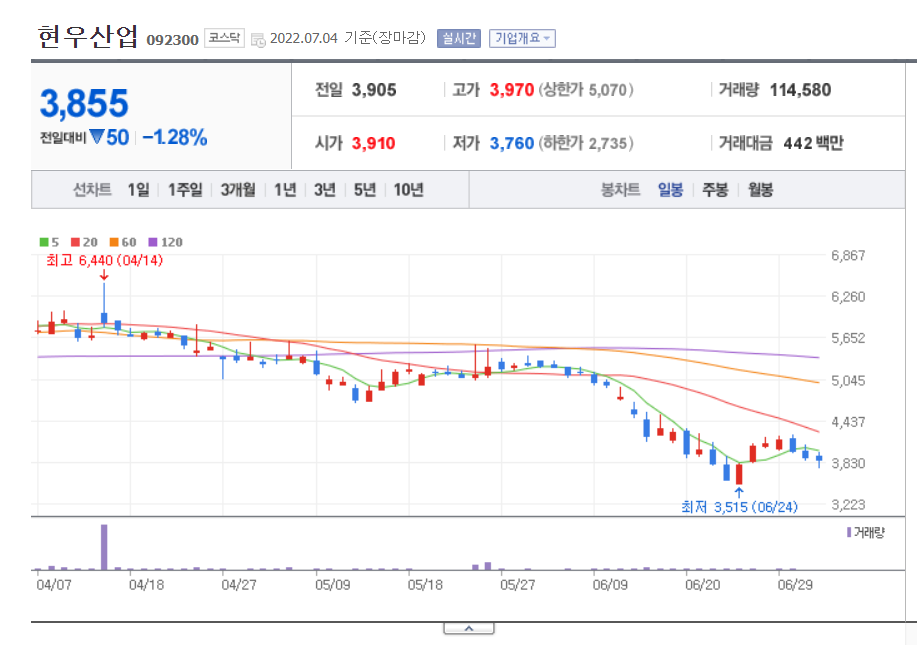
Task: Click the stock code 092300
Action: tap(173, 40)
